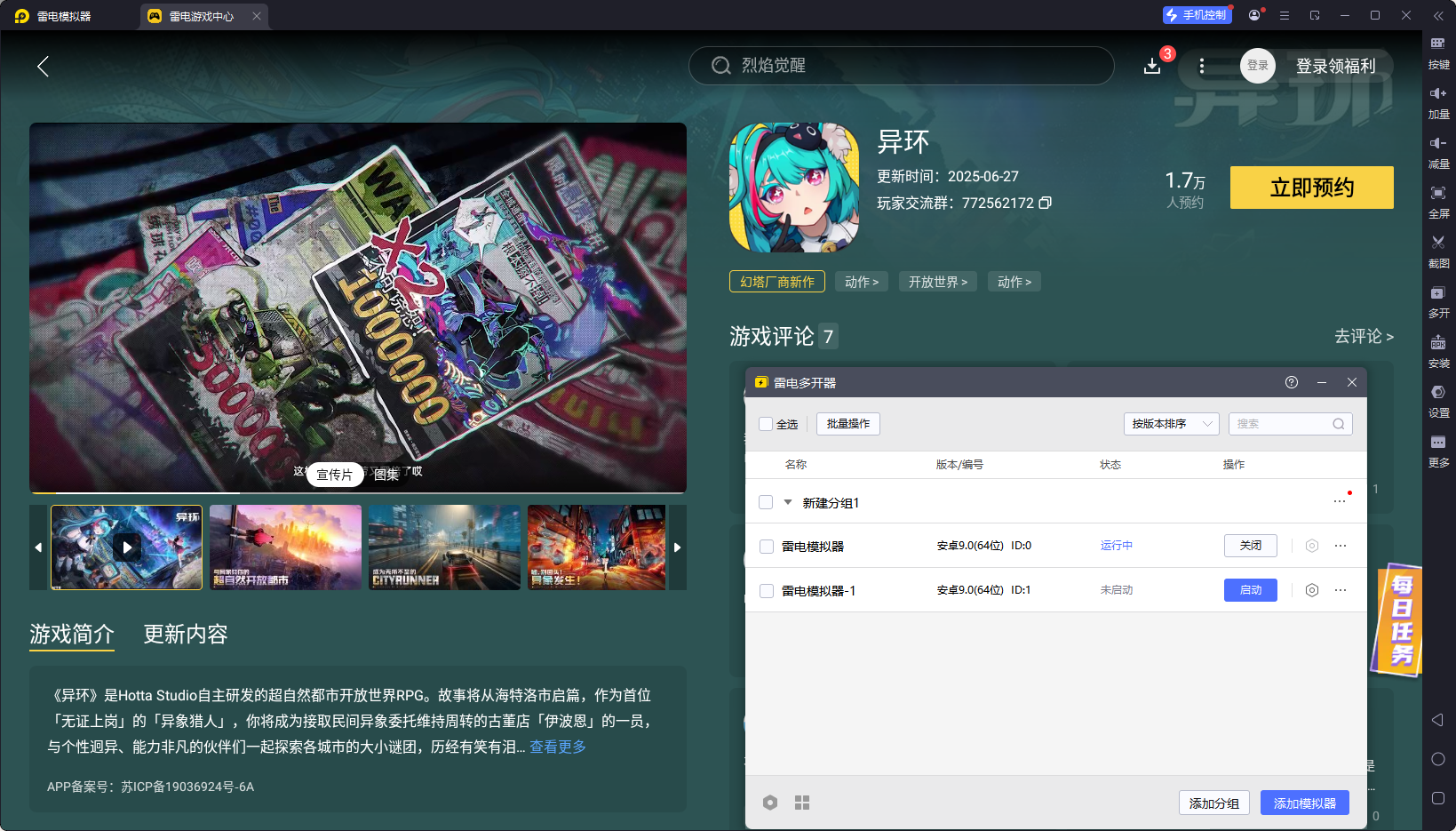Open settings gear for 雷电模拟器-1 row

coord(1312,590)
